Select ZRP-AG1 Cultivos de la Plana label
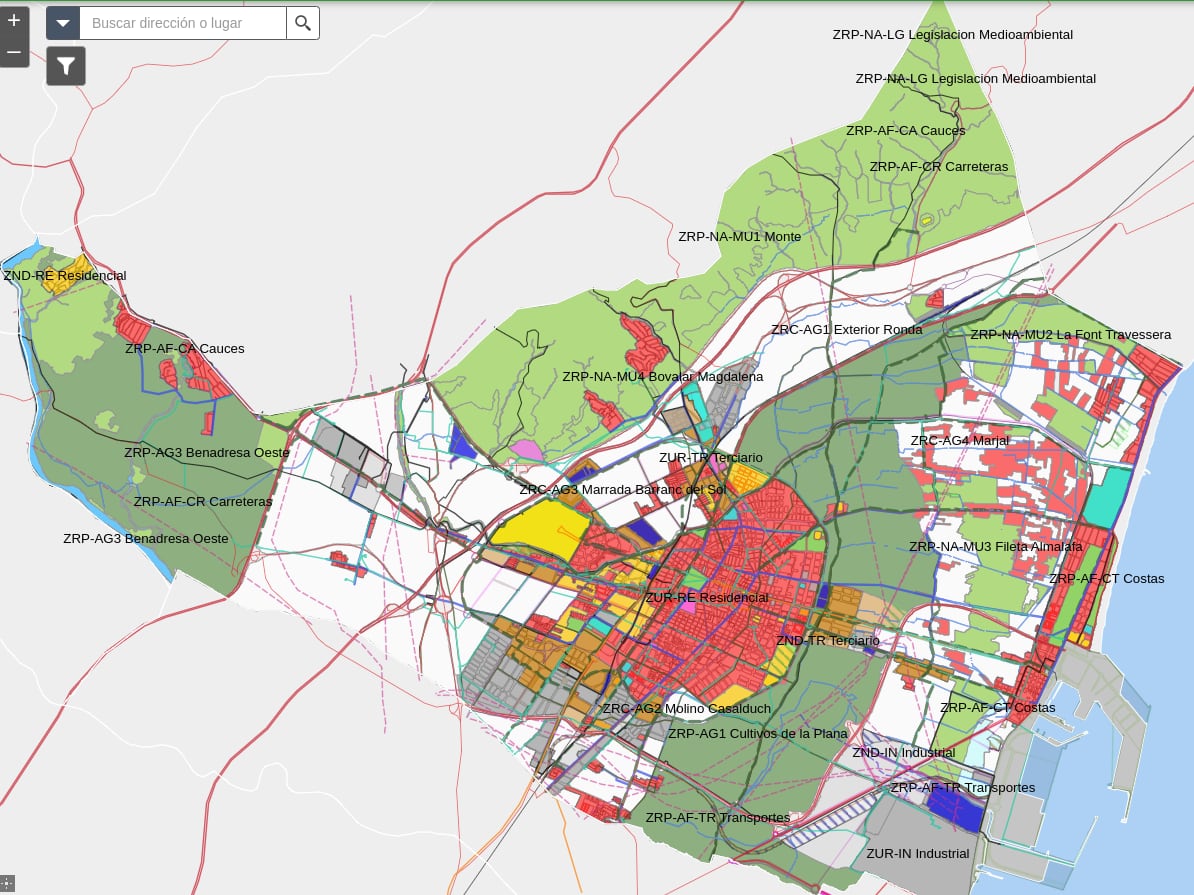 tap(757, 733)
